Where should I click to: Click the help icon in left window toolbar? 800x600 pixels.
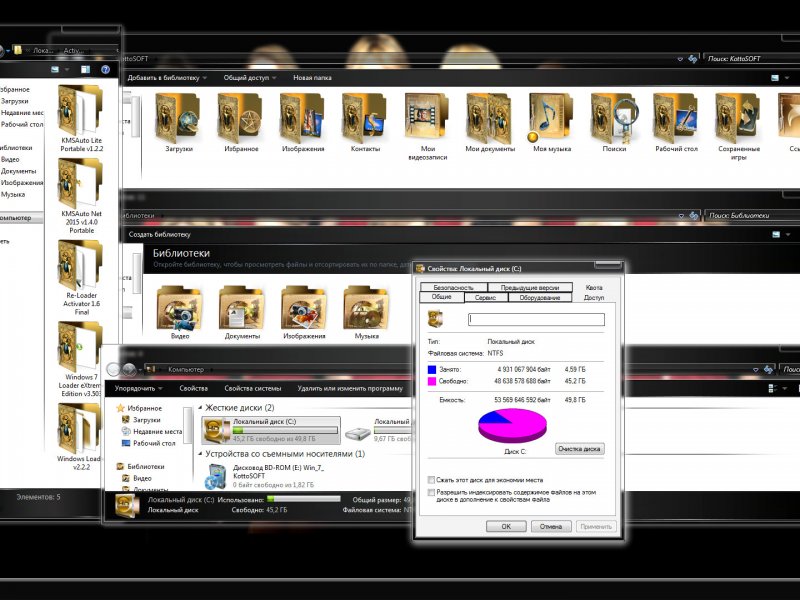pyautogui.click(x=105, y=69)
